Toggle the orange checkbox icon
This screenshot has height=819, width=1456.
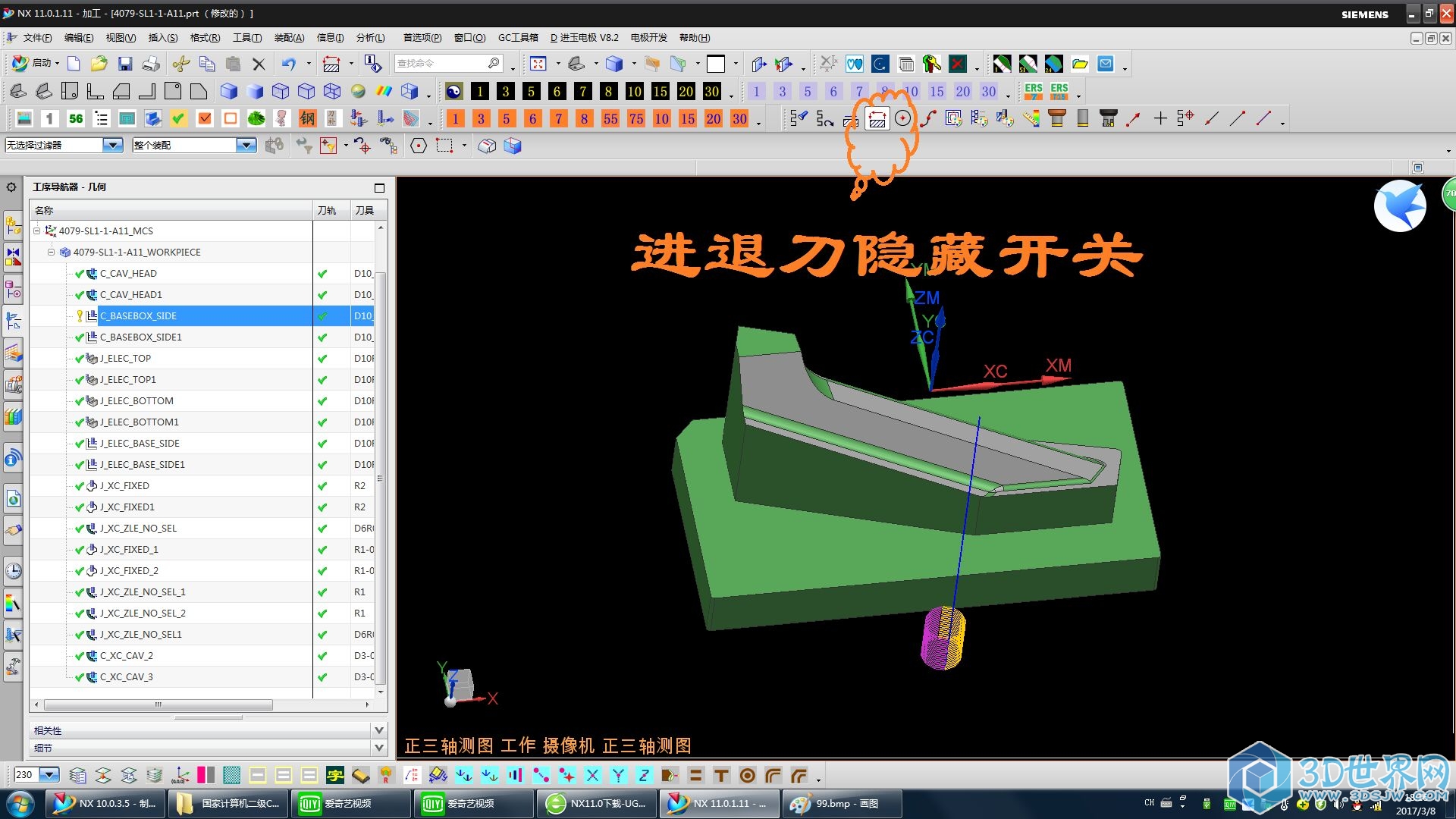click(x=204, y=118)
